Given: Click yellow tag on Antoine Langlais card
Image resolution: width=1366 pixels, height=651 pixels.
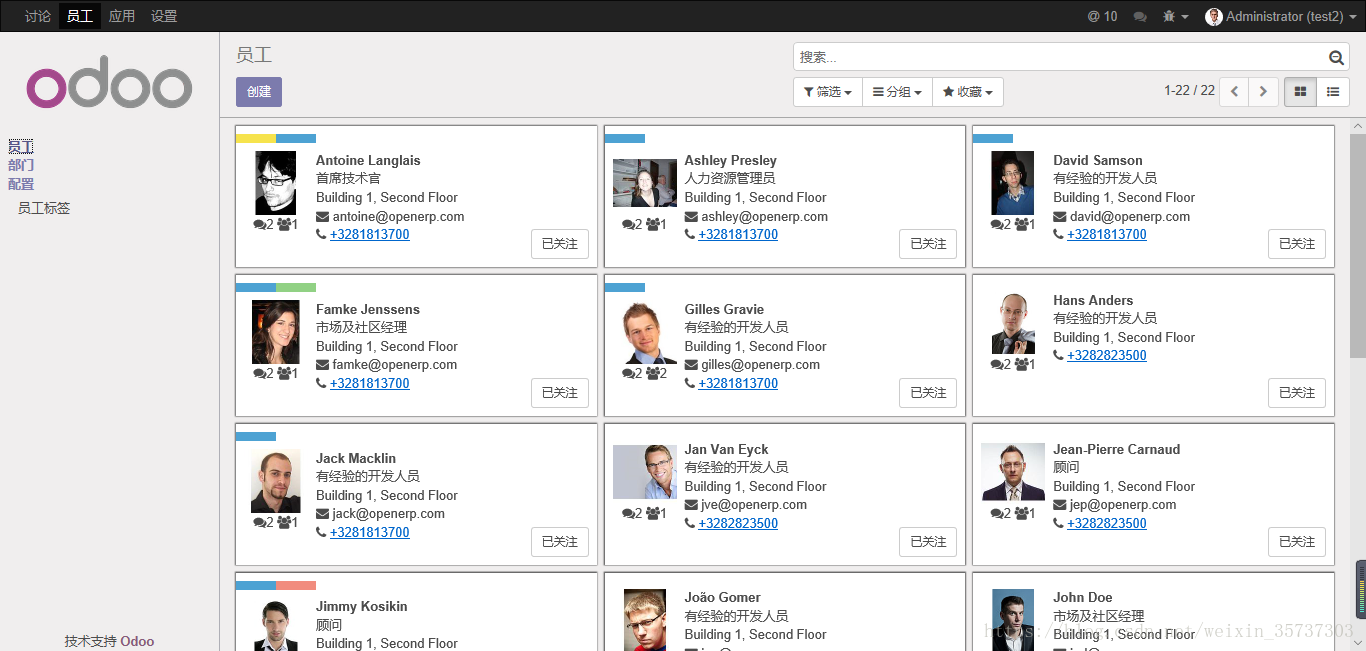Looking at the screenshot, I should pos(256,138).
